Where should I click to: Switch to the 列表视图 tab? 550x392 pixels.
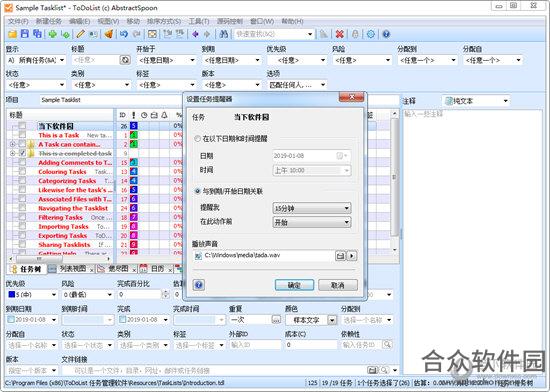coord(71,269)
